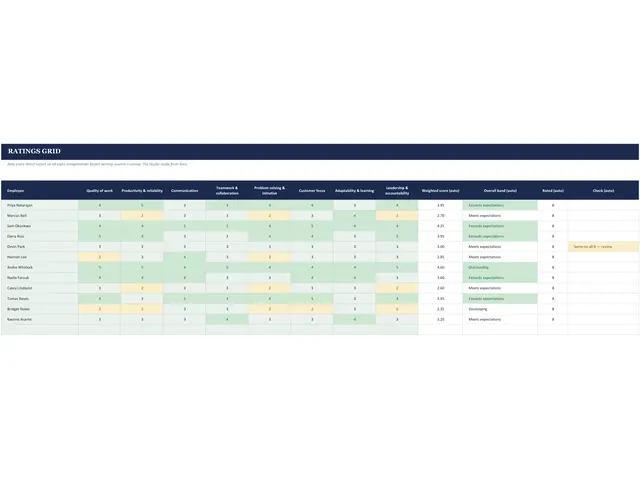Select the Devon Park name cell
Screen dimensions: 640x480
point(40,247)
